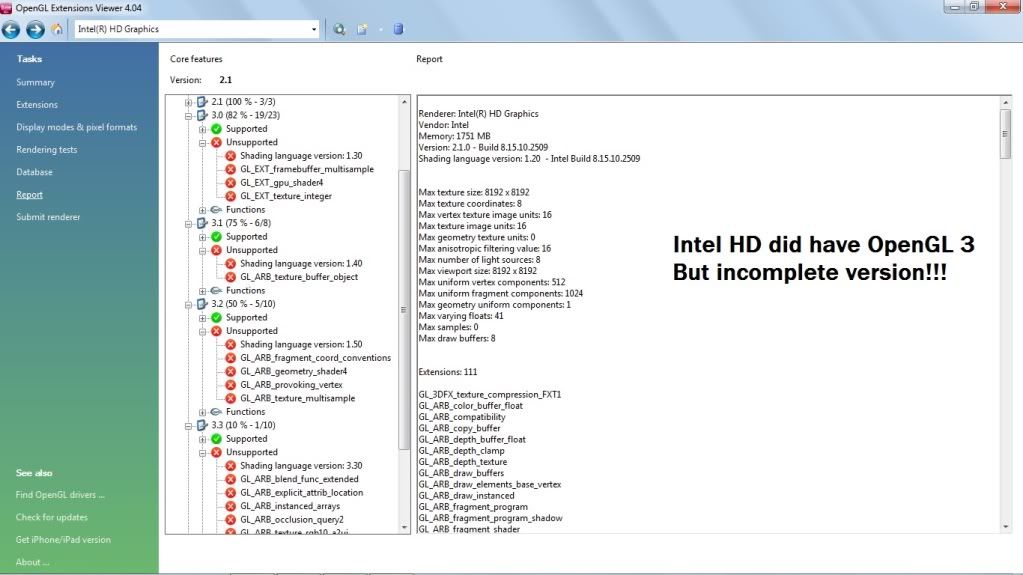Collapse the 3.1 (75 % - 6/8) node

tap(189, 223)
